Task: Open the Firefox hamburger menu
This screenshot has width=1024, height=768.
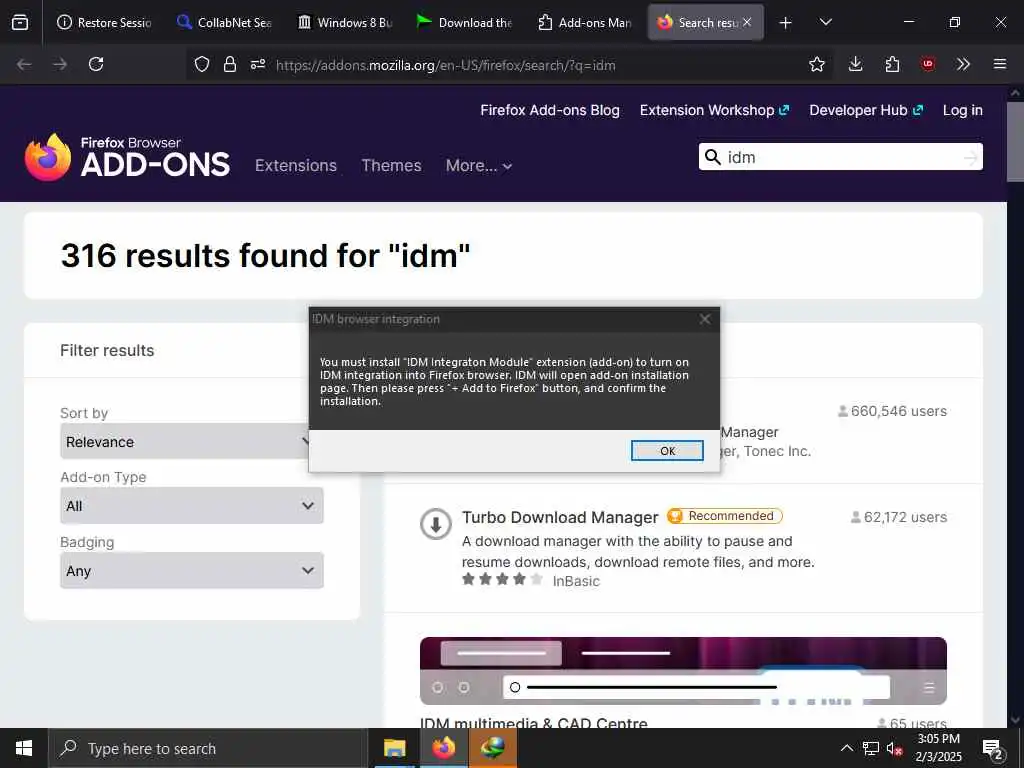Action: [1000, 64]
